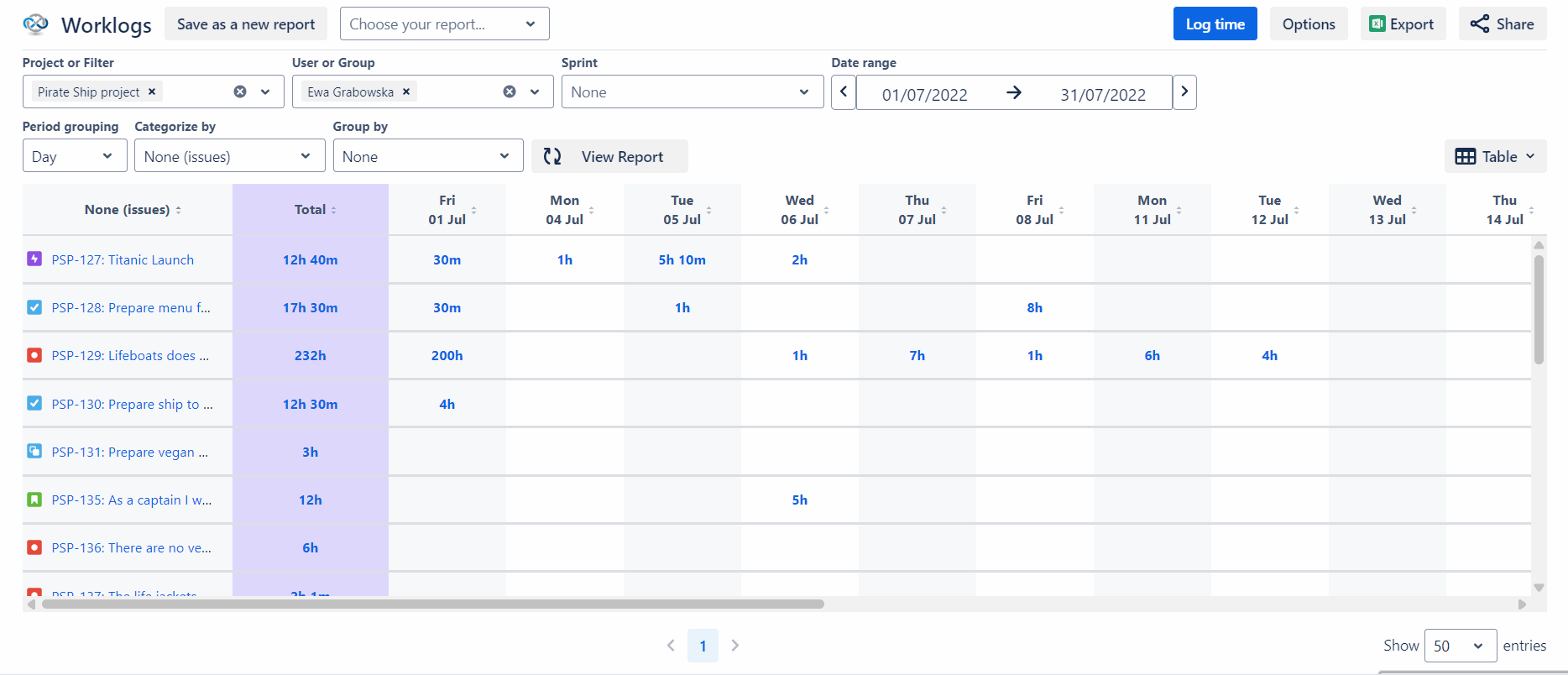This screenshot has width=1568, height=675.
Task: Click the Table view dropdown
Action: tap(1495, 156)
